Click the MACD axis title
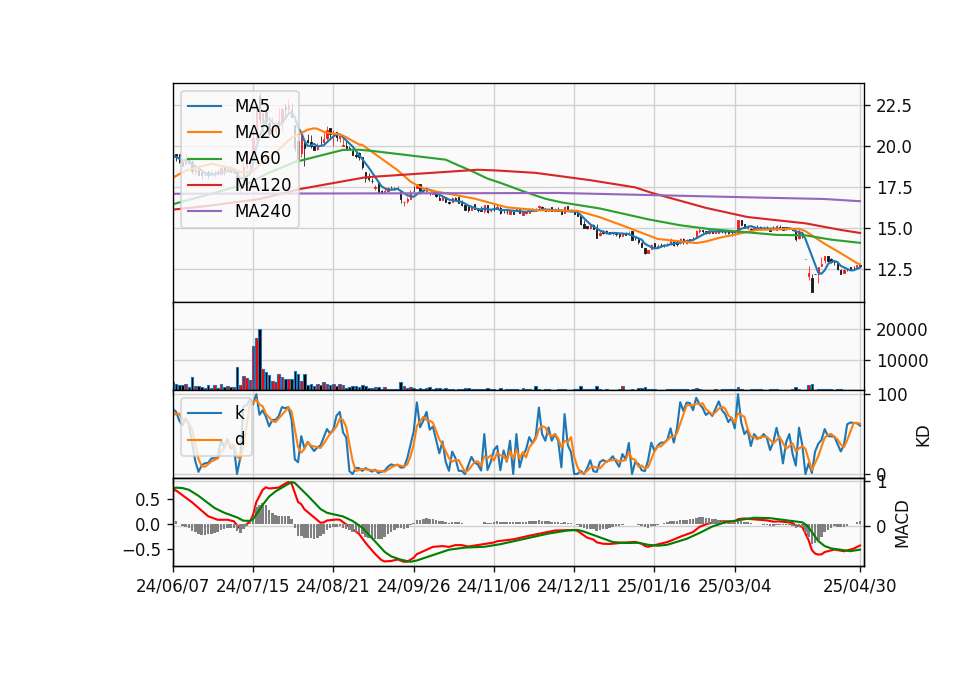960x690 pixels. [x=902, y=524]
